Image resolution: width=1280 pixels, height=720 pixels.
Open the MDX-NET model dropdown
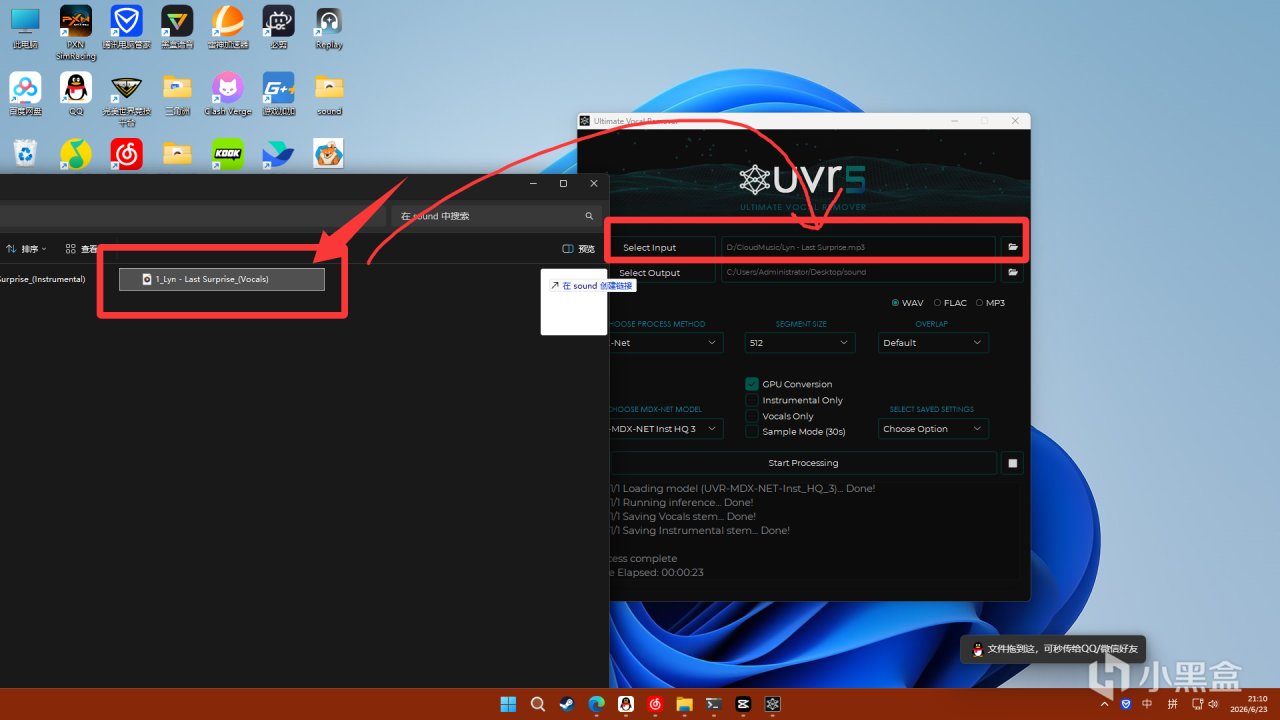[x=665, y=429]
